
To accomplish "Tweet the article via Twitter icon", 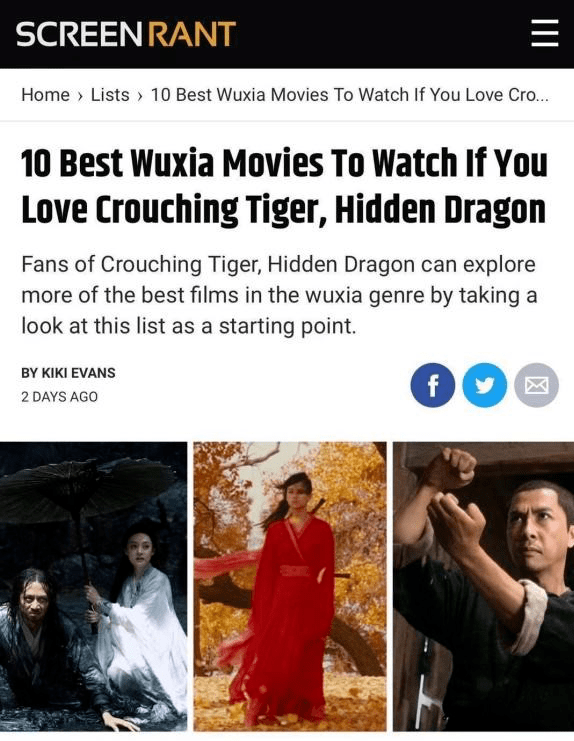I will pyautogui.click(x=485, y=385).
